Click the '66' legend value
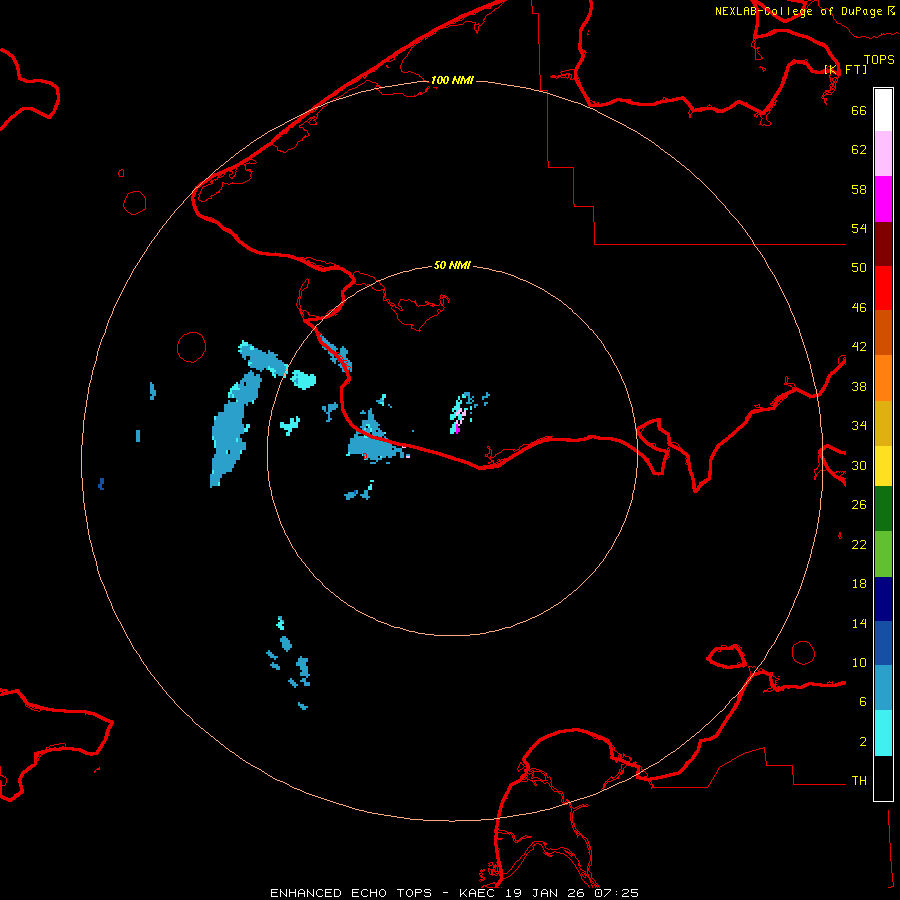Viewport: 900px width, 900px height. [x=859, y=110]
